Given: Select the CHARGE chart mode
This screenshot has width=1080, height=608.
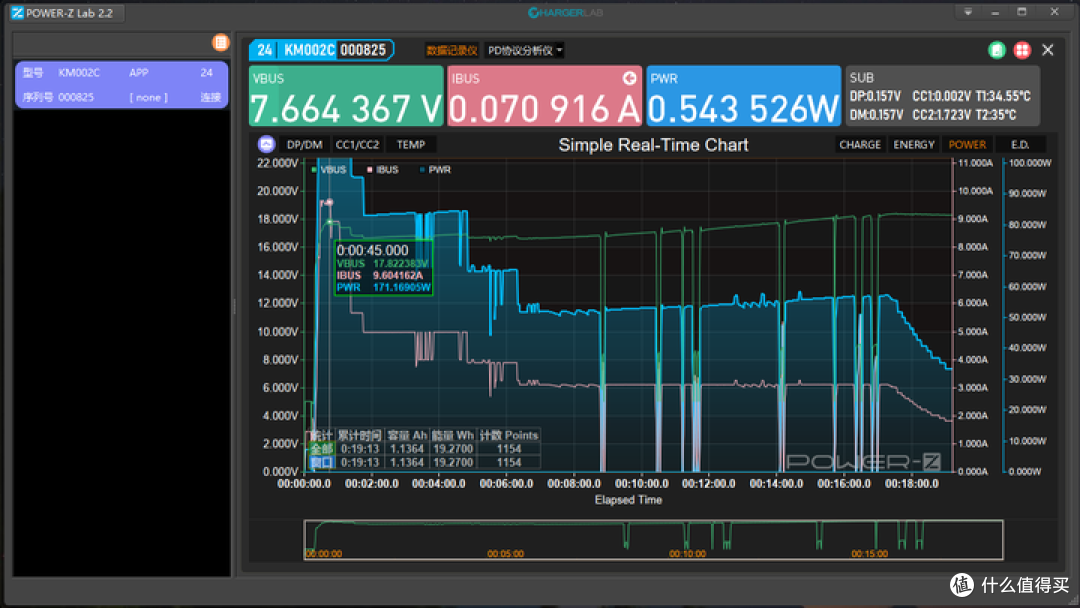Looking at the screenshot, I should (x=860, y=145).
